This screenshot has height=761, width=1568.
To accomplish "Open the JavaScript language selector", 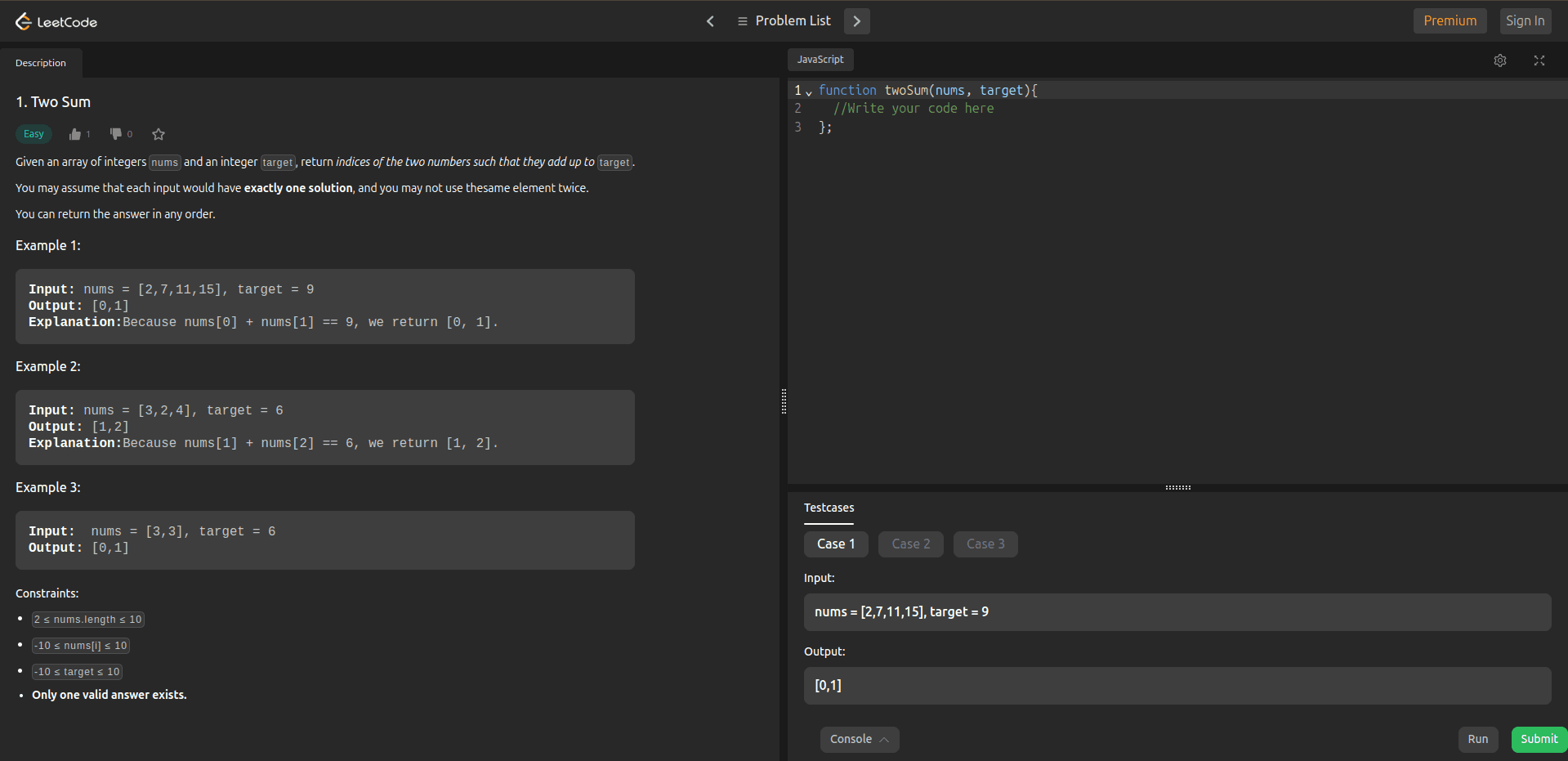I will 820,60.
